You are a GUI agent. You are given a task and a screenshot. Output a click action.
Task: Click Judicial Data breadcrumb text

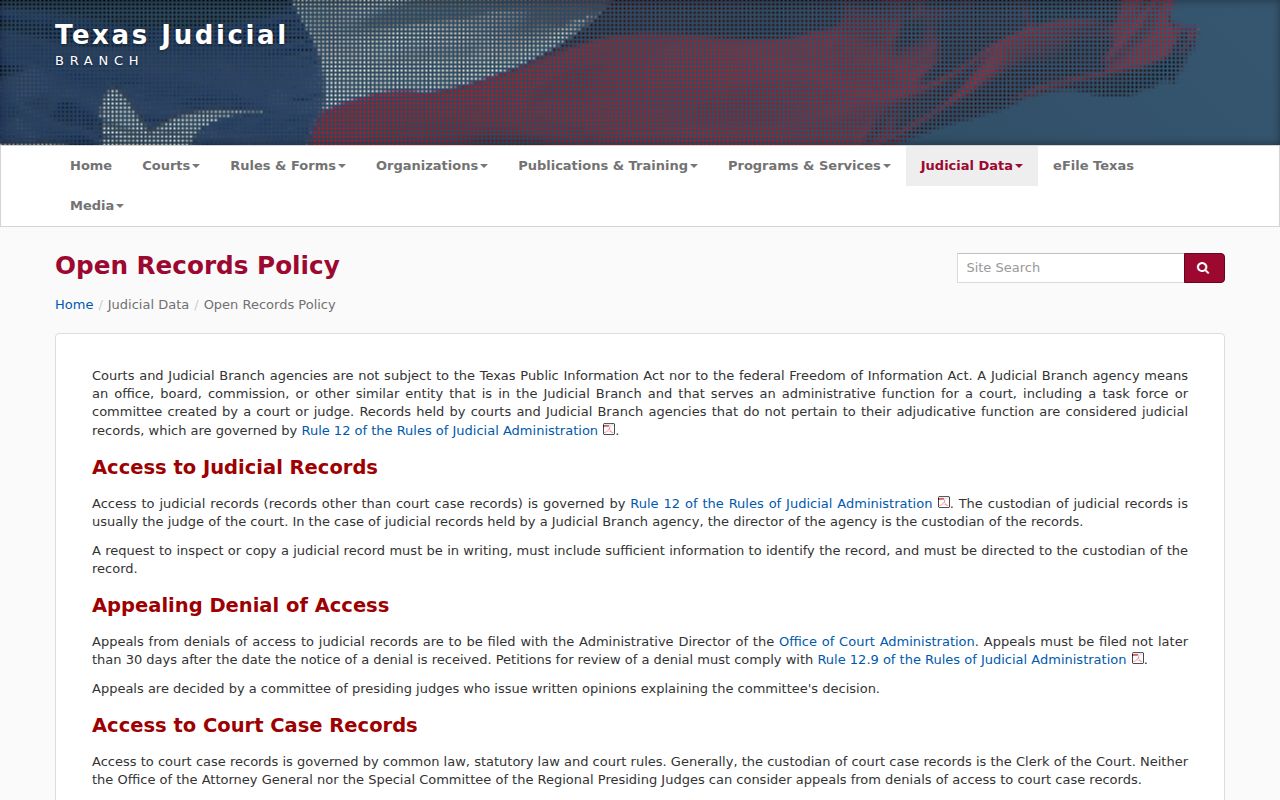(148, 305)
